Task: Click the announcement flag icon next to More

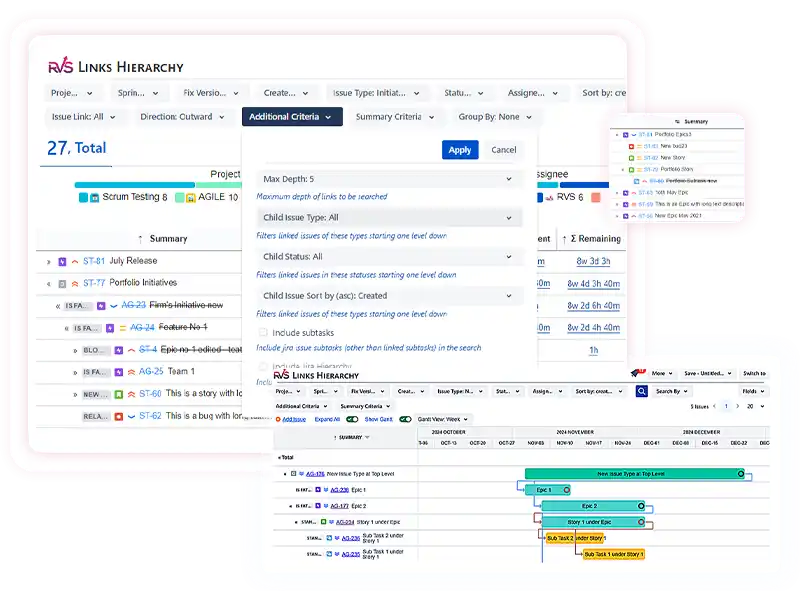Action: pyautogui.click(x=638, y=373)
